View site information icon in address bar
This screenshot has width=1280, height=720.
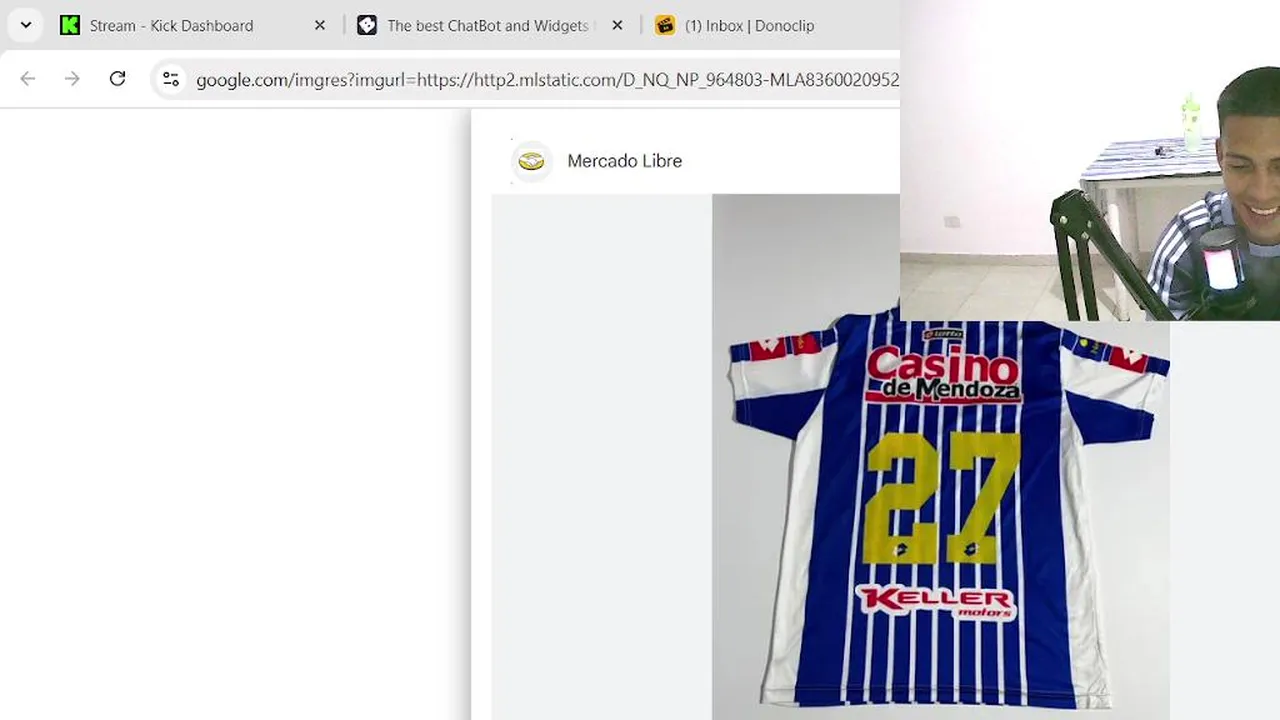[x=171, y=79]
